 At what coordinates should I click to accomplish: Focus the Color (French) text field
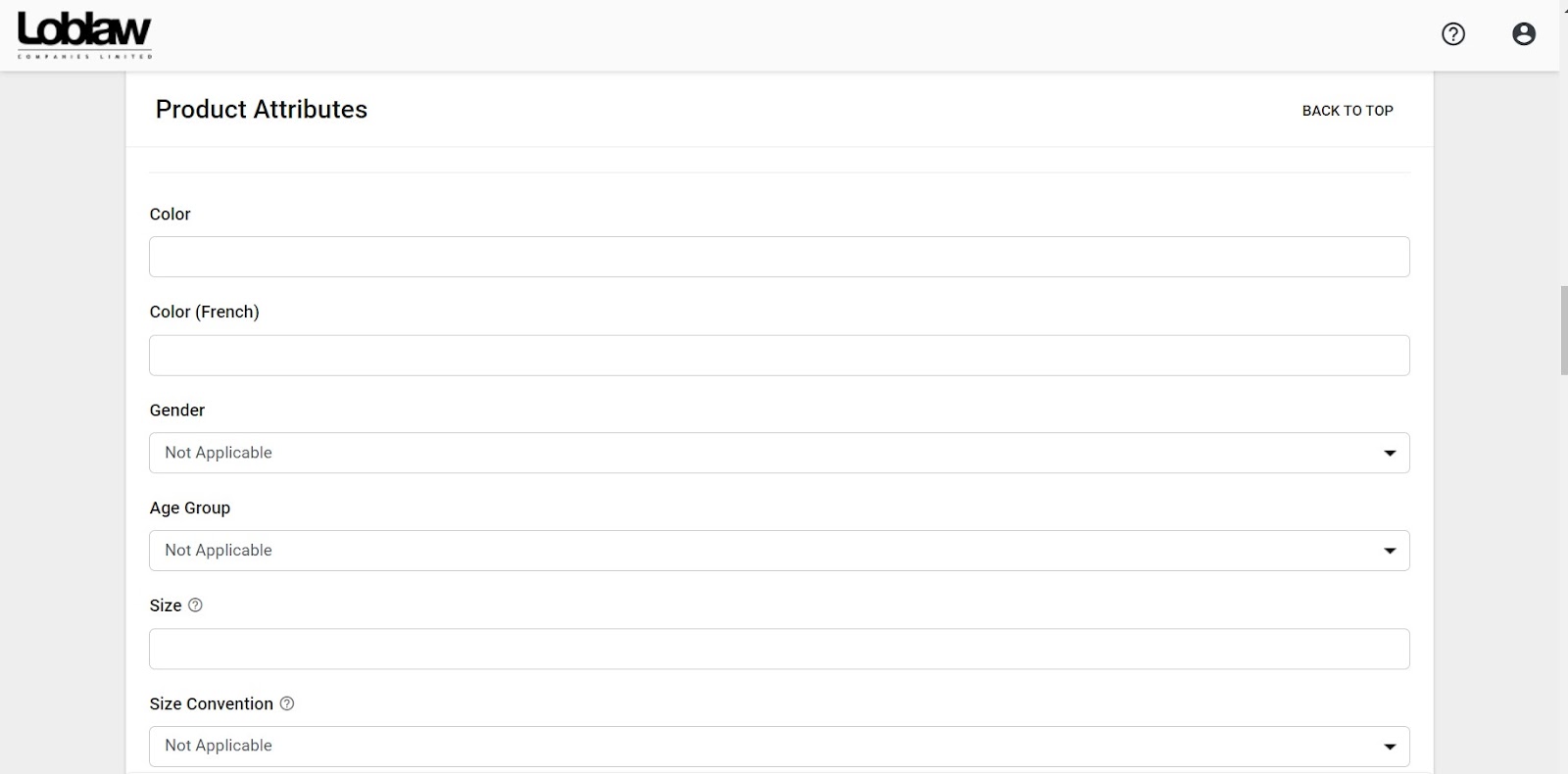pos(779,356)
